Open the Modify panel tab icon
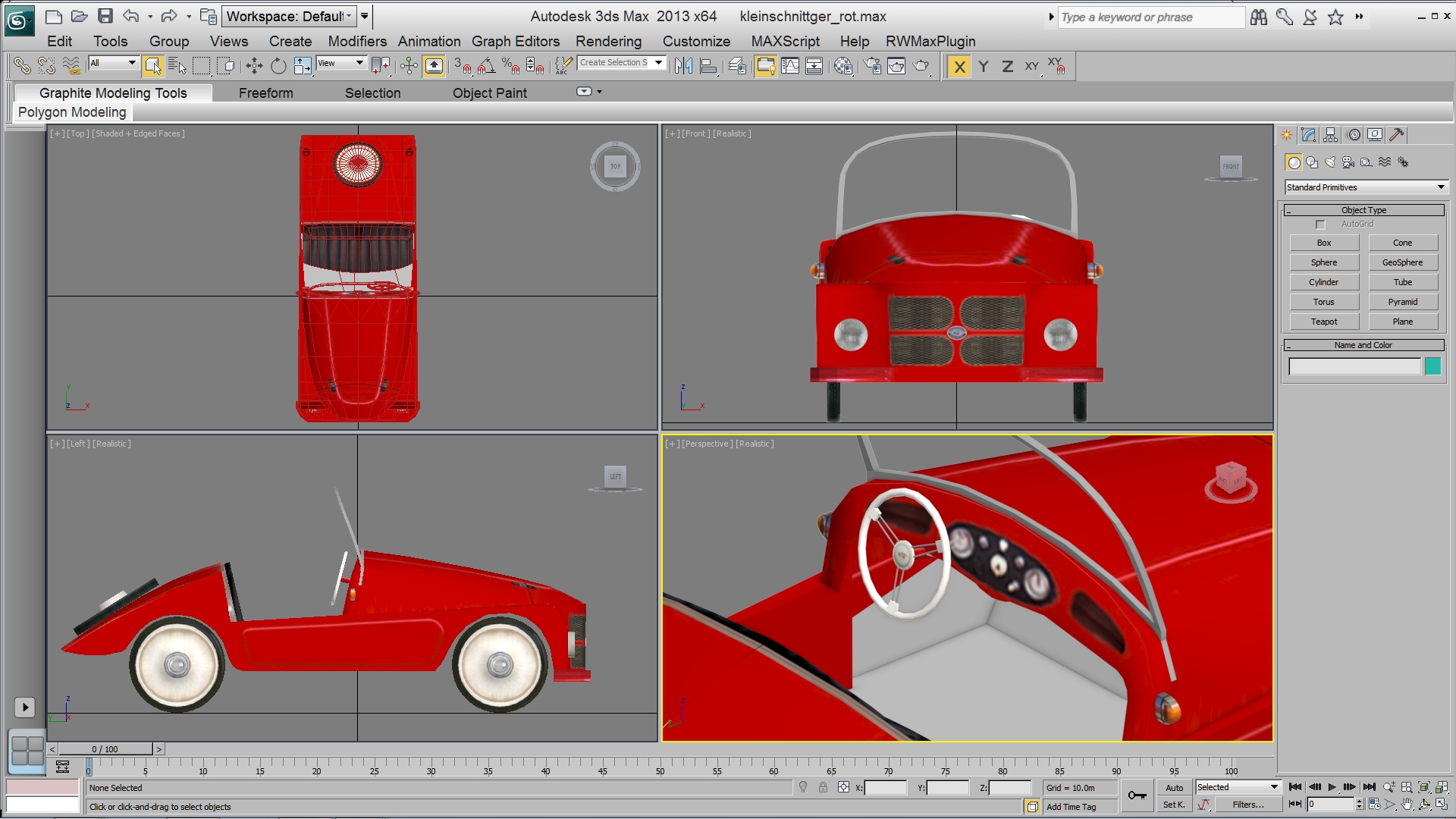1456x819 pixels. pos(1308,135)
